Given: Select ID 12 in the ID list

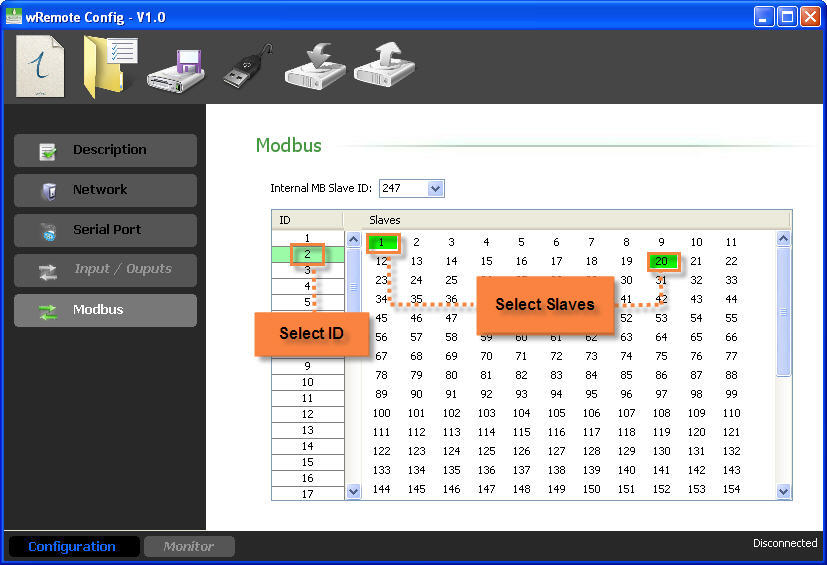Looking at the screenshot, I should pos(308,414).
